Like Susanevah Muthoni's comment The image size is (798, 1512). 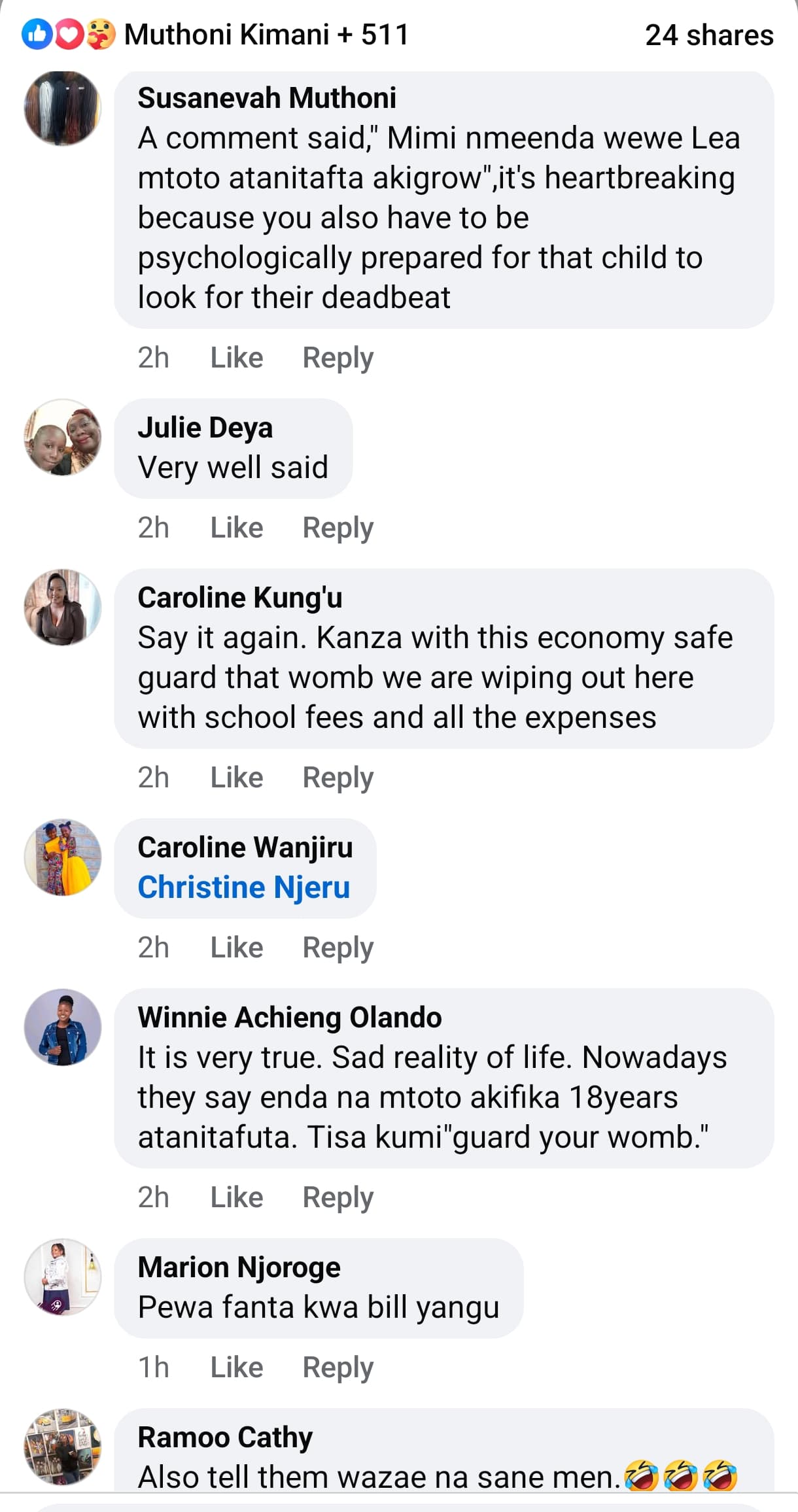coord(236,358)
